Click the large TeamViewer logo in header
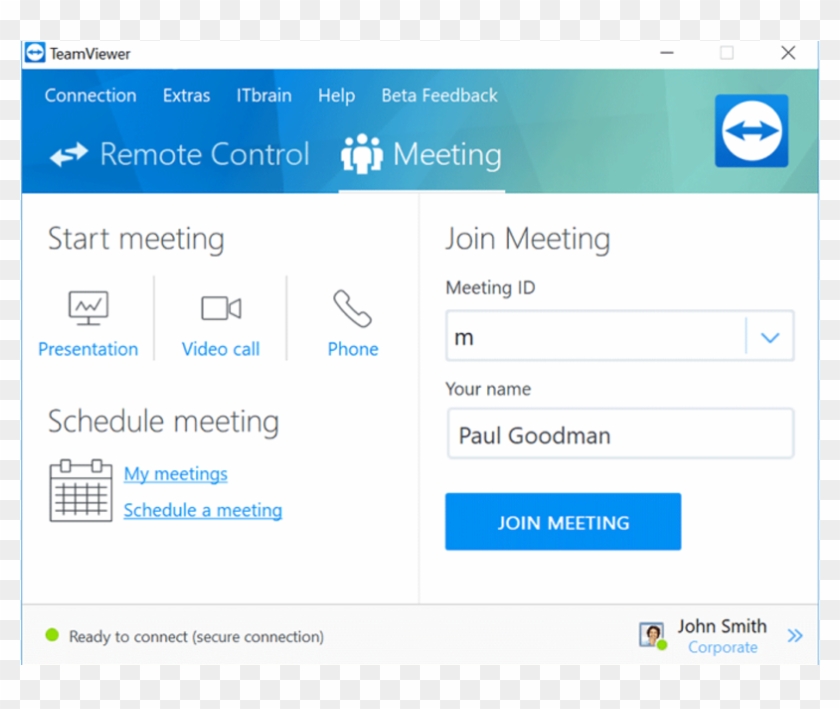 coord(751,131)
